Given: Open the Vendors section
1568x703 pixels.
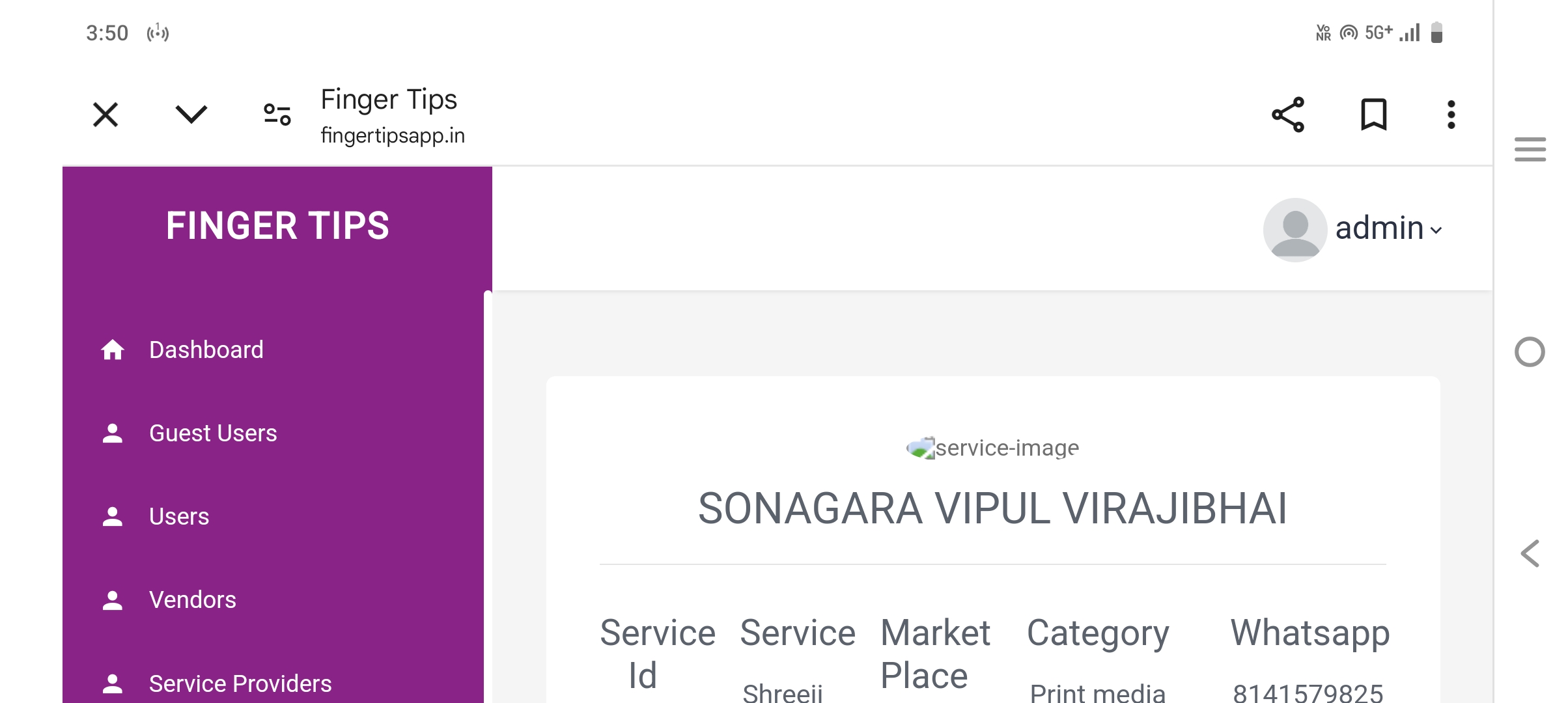Looking at the screenshot, I should point(192,600).
